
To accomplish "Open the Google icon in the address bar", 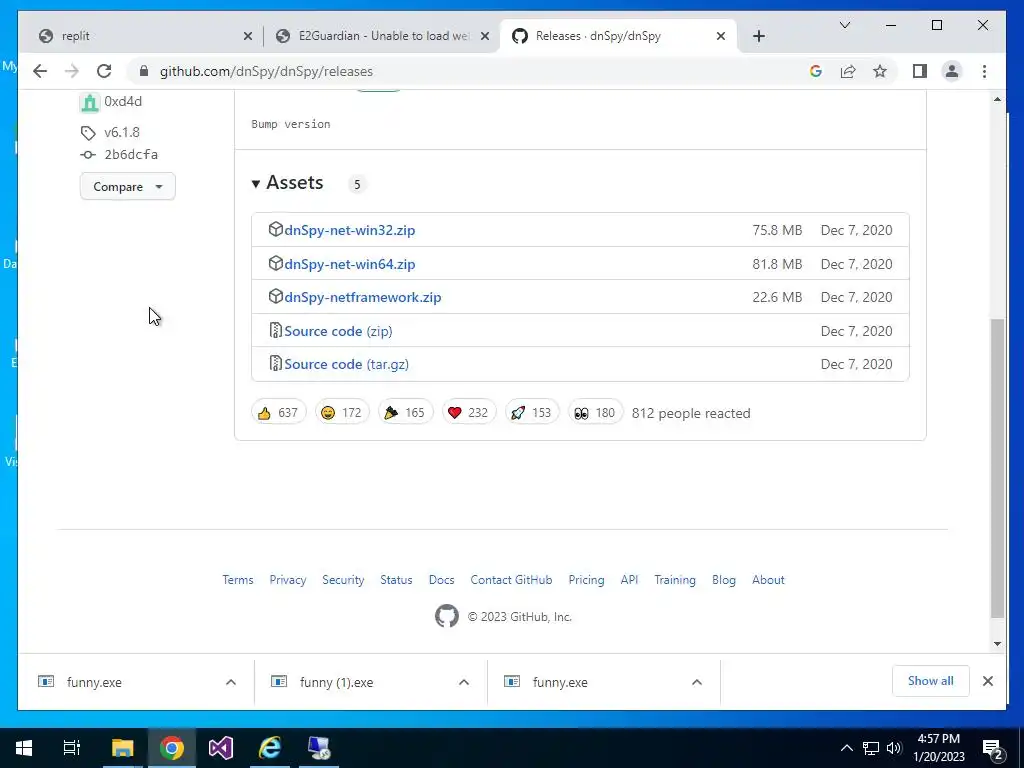I will (816, 71).
